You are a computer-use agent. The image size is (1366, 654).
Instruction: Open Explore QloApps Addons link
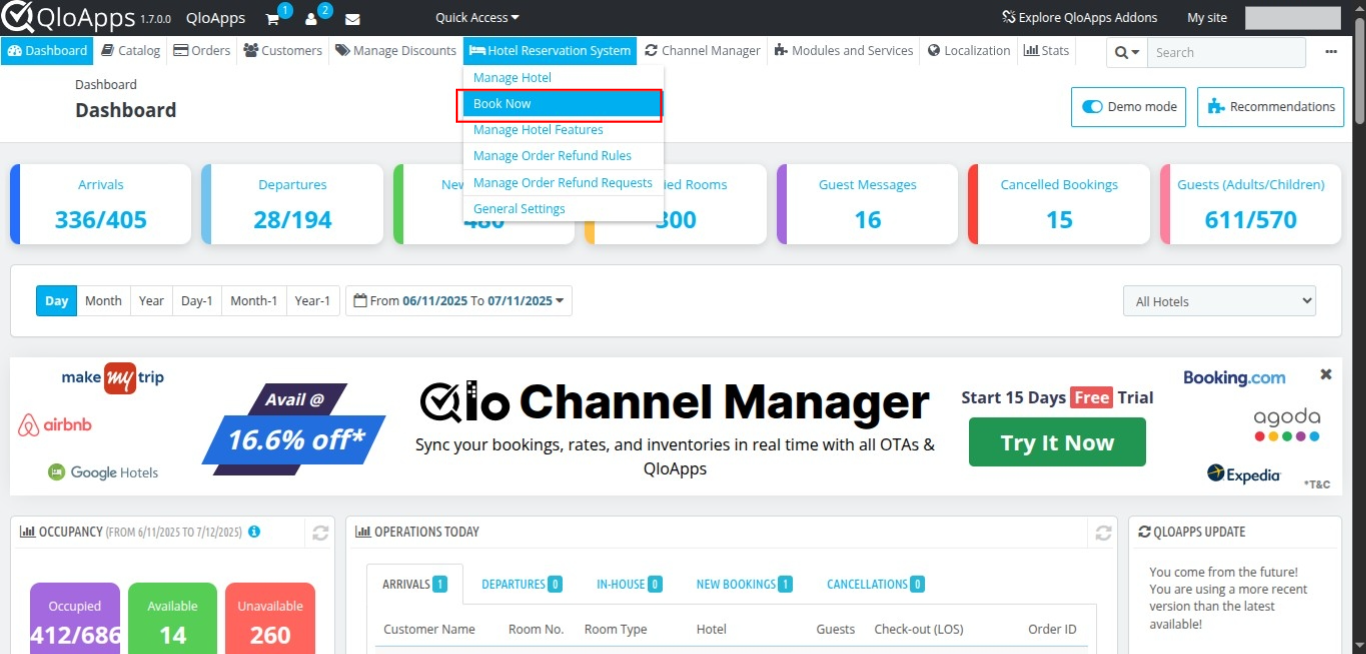click(1079, 18)
